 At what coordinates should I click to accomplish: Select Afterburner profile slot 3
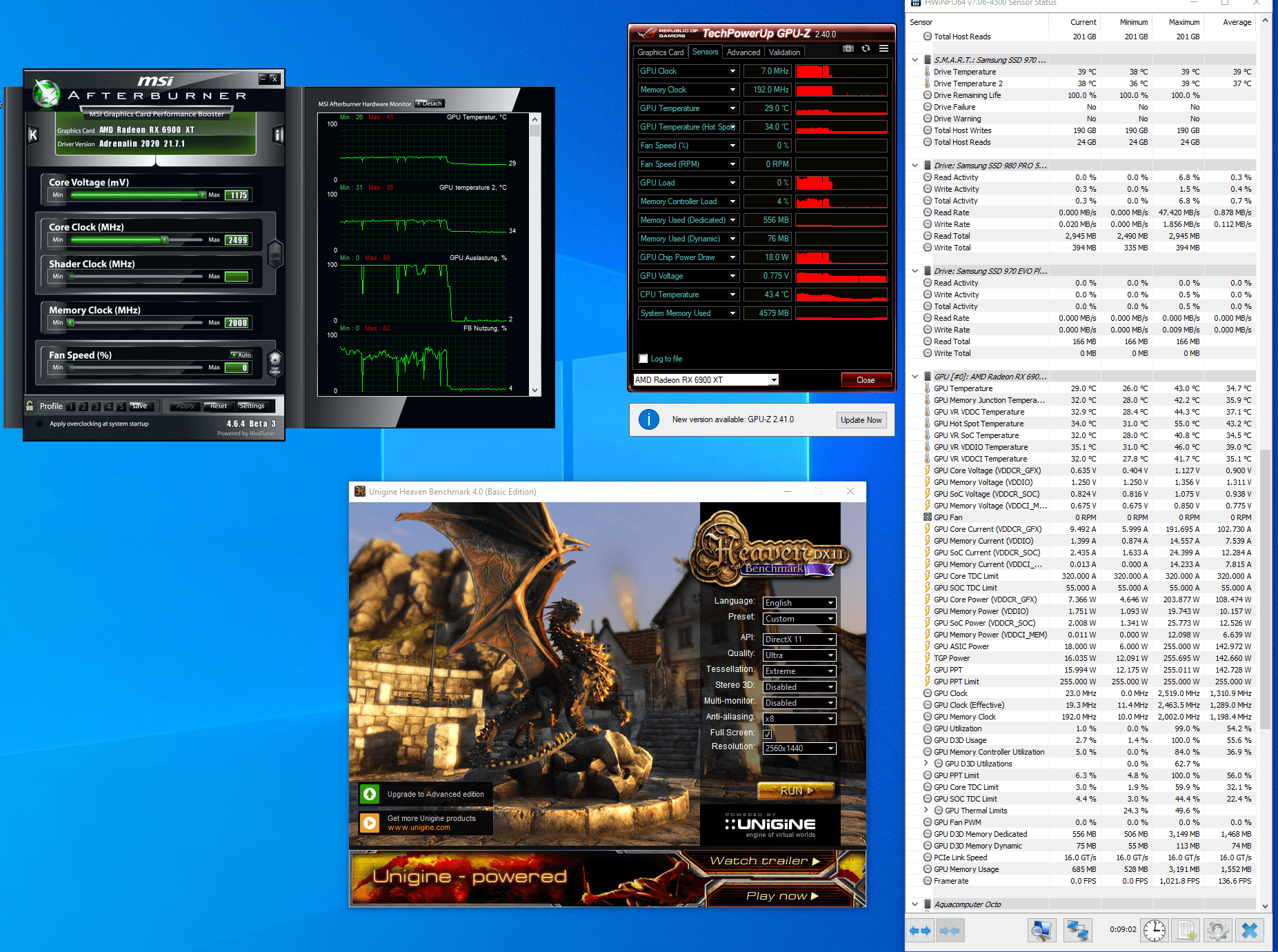click(96, 406)
